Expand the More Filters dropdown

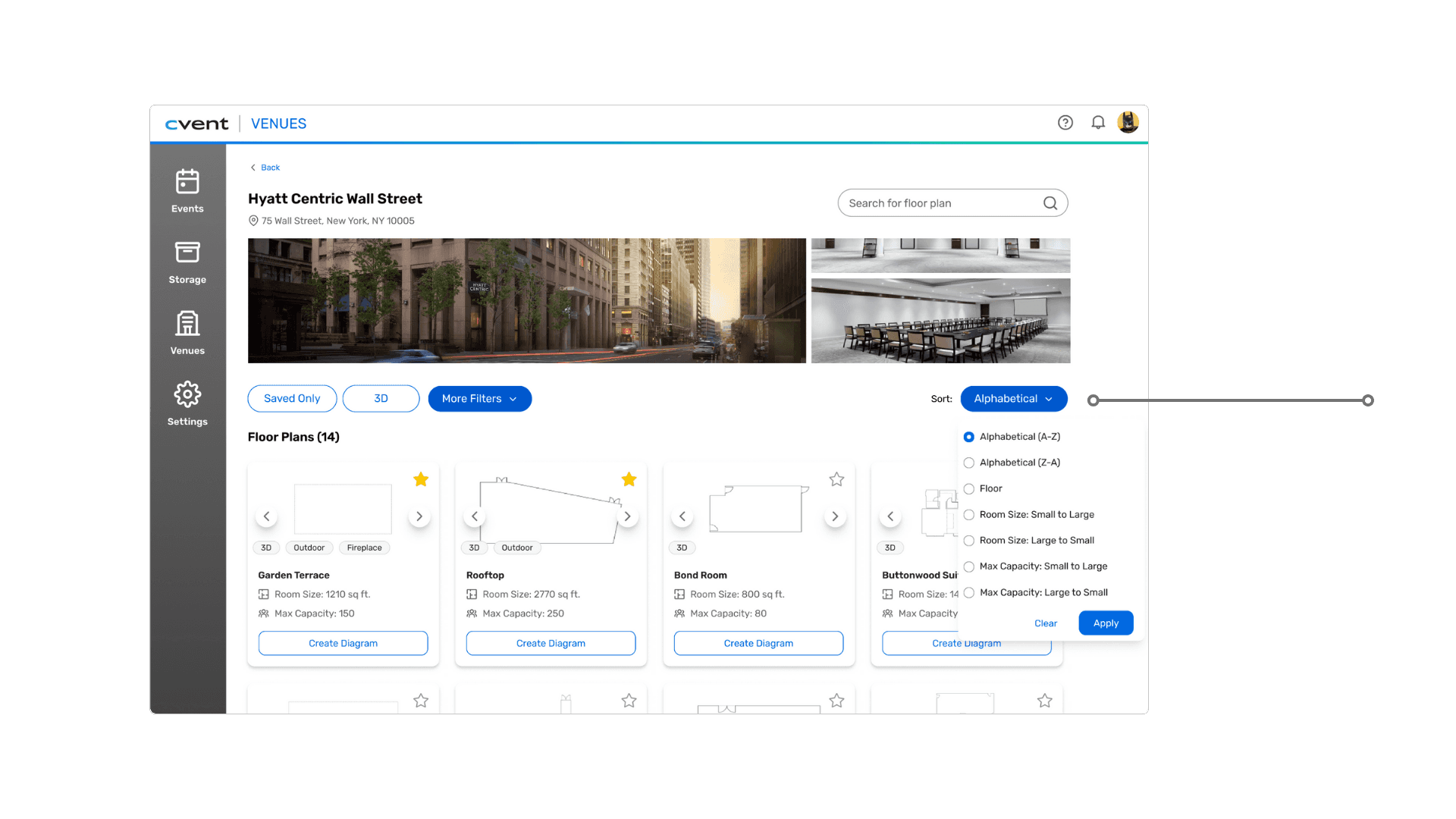click(x=479, y=399)
